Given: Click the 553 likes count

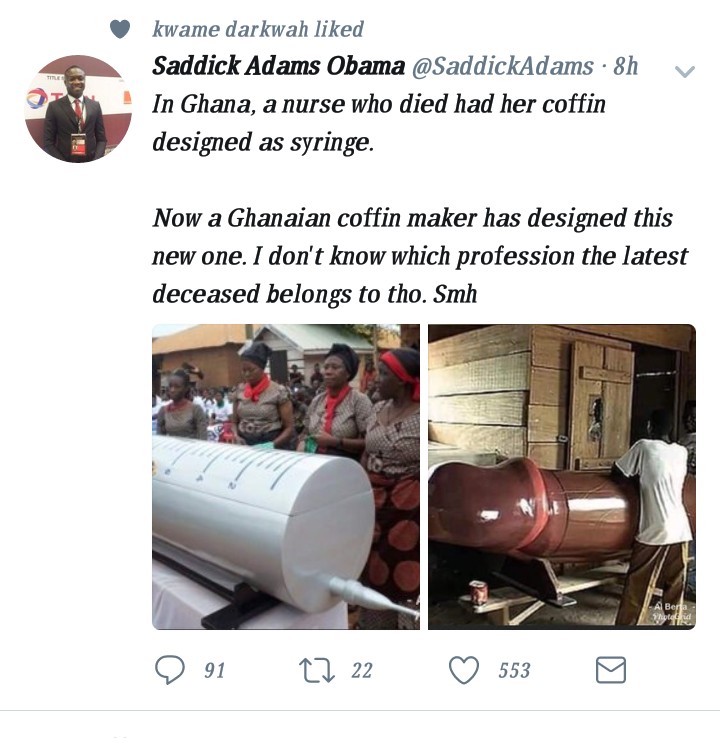Looking at the screenshot, I should [514, 670].
